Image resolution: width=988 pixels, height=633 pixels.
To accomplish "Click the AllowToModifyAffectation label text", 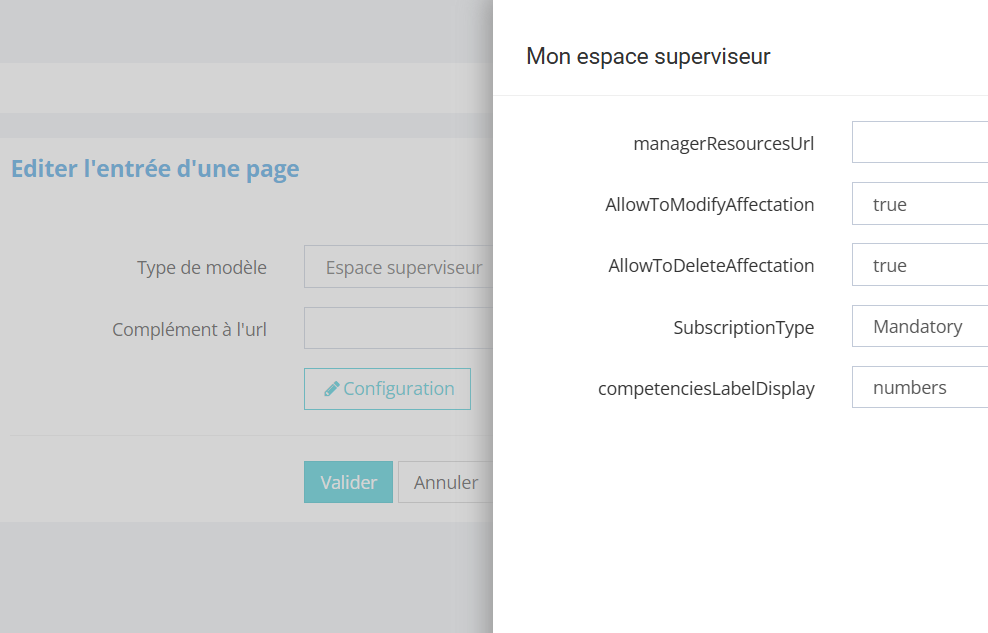I will pyautogui.click(x=709, y=204).
